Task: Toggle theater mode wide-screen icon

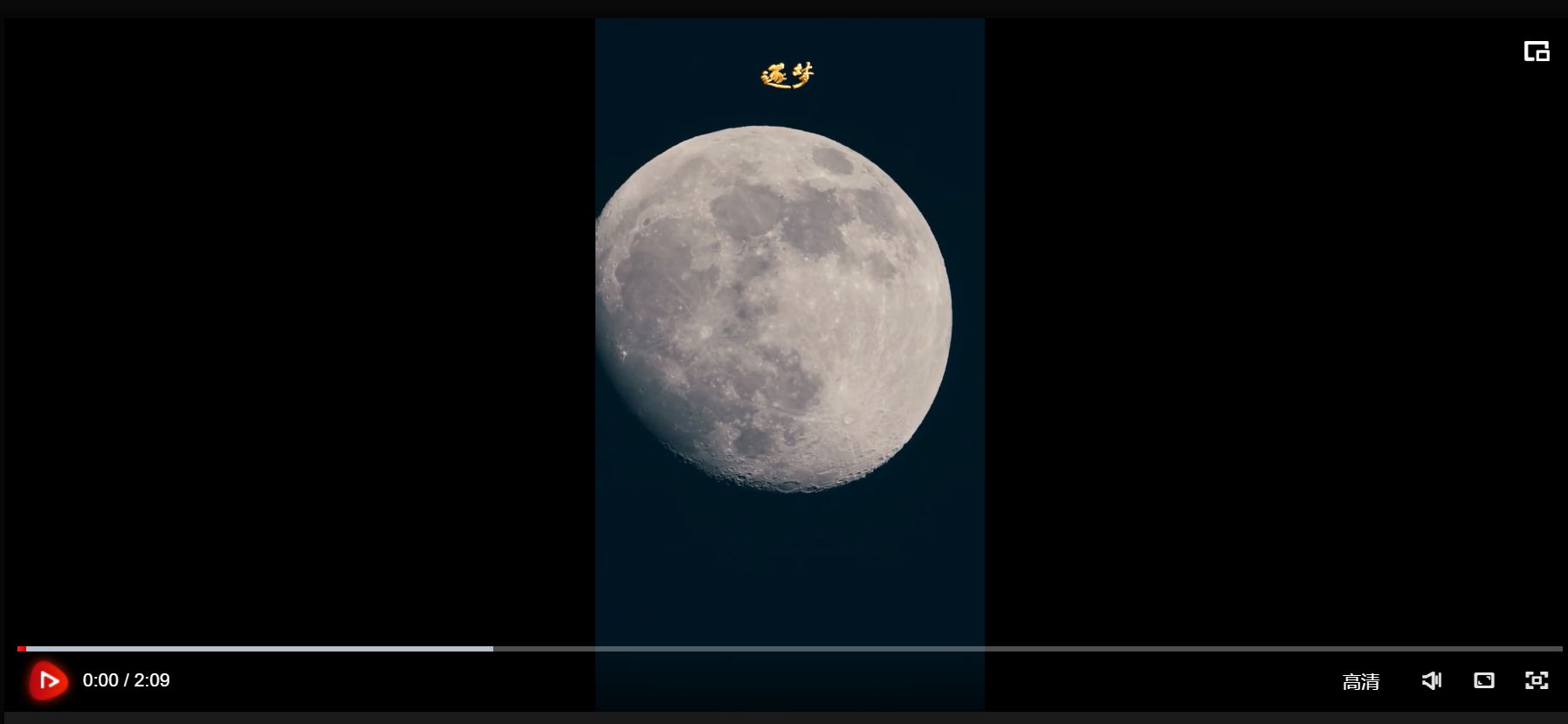Action: click(1484, 680)
